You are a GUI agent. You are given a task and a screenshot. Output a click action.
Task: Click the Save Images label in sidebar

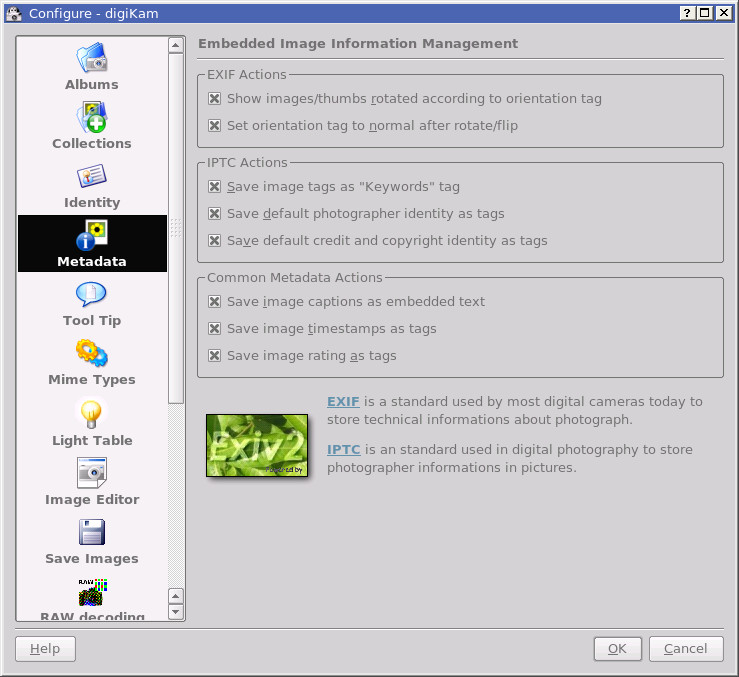tap(92, 559)
